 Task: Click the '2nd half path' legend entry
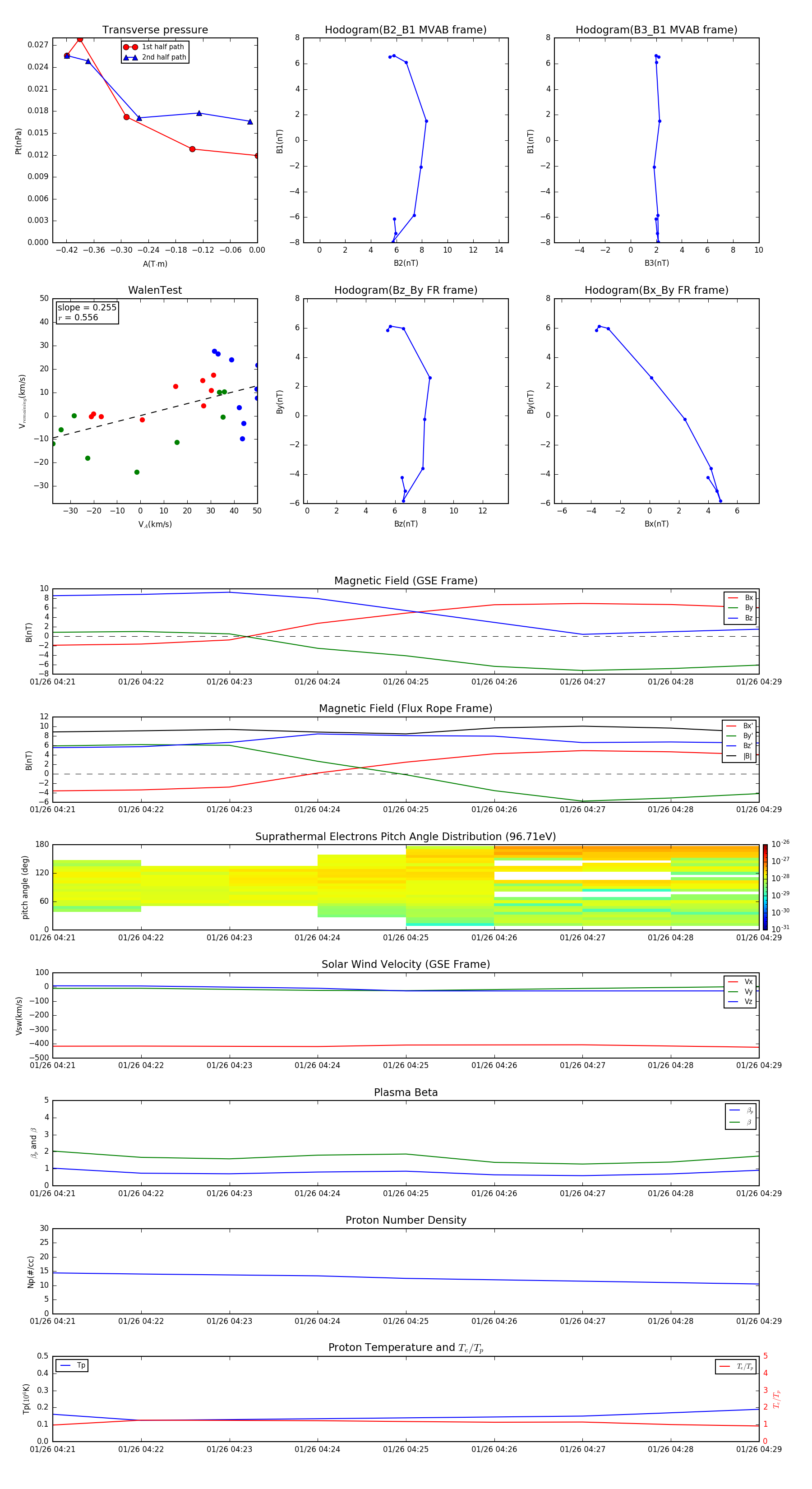154,57
